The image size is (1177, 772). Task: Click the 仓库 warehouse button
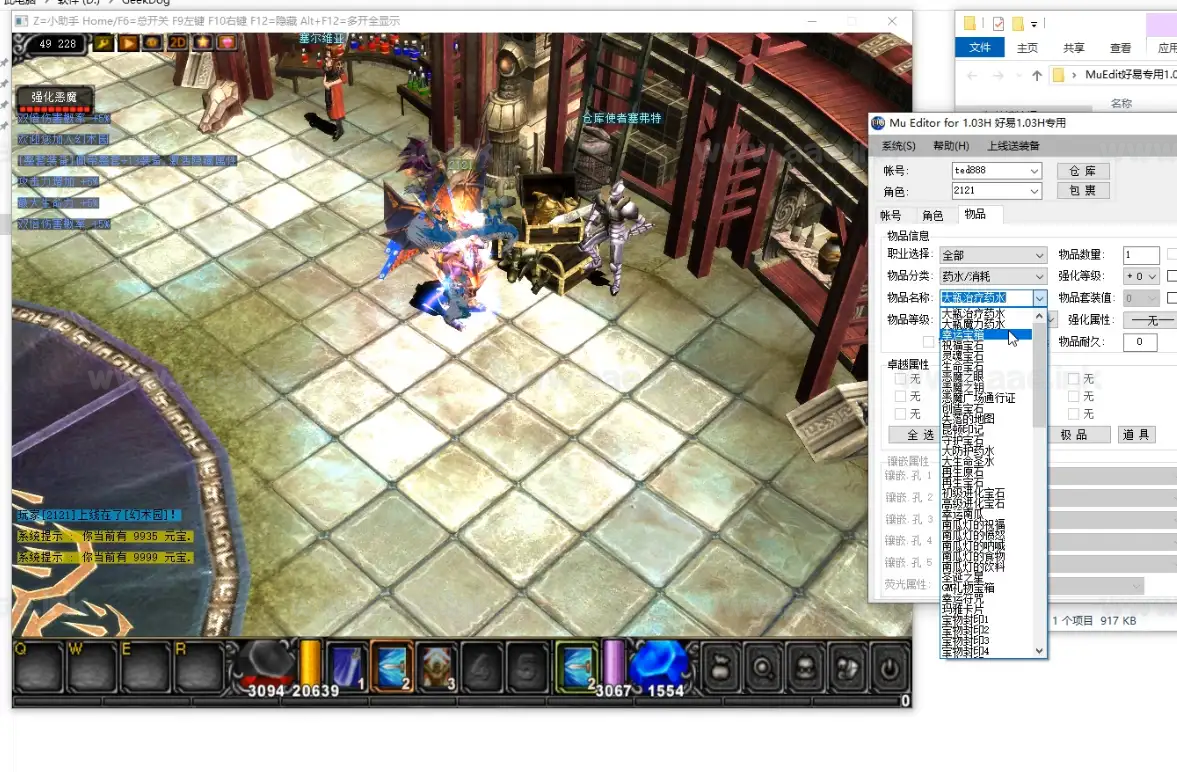click(1082, 171)
